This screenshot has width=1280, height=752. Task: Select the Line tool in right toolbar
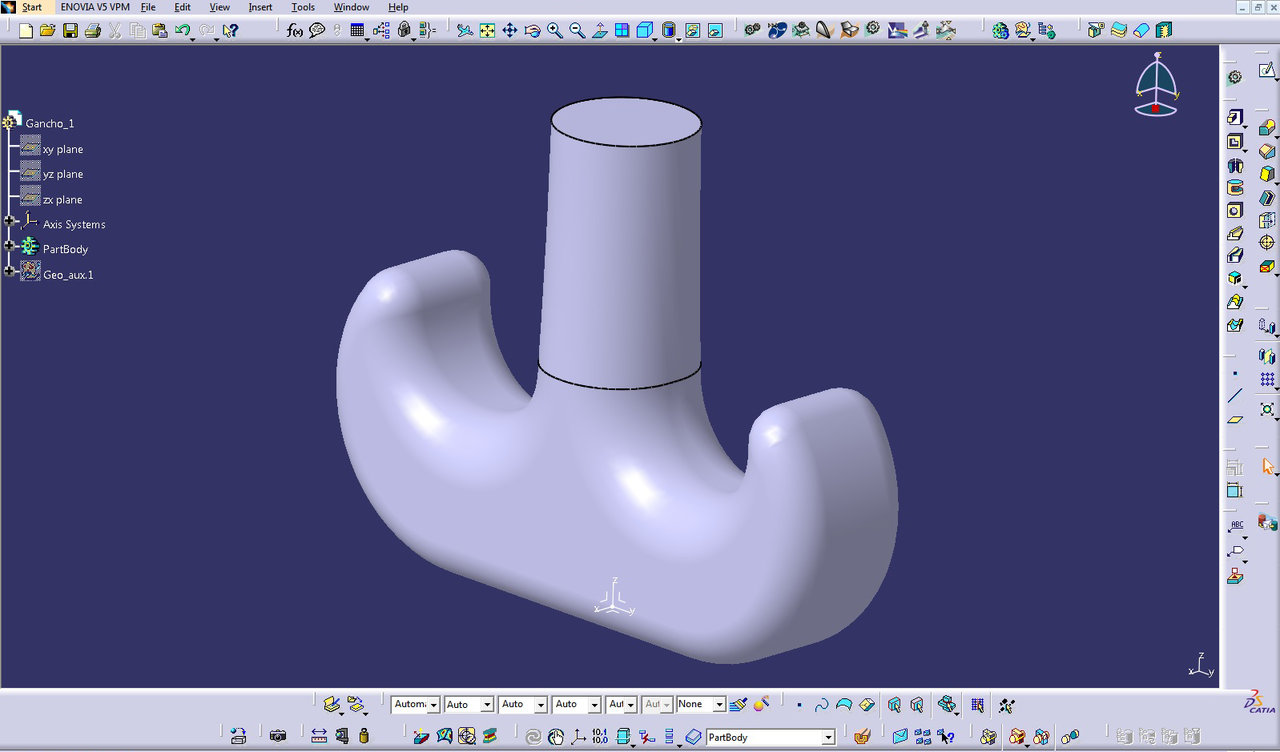point(1235,396)
